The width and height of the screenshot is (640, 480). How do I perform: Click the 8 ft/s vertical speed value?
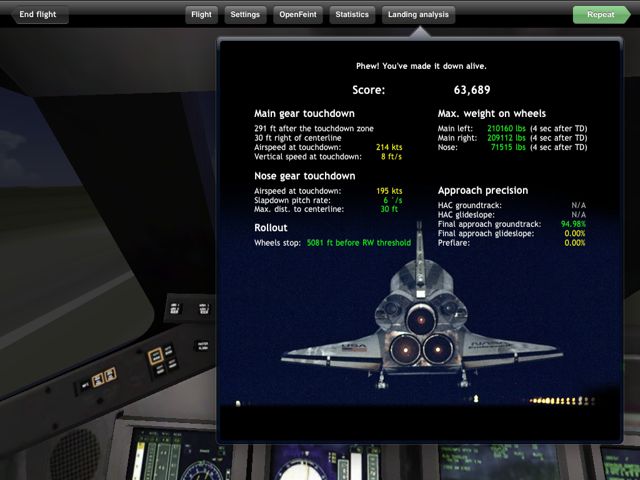click(391, 157)
